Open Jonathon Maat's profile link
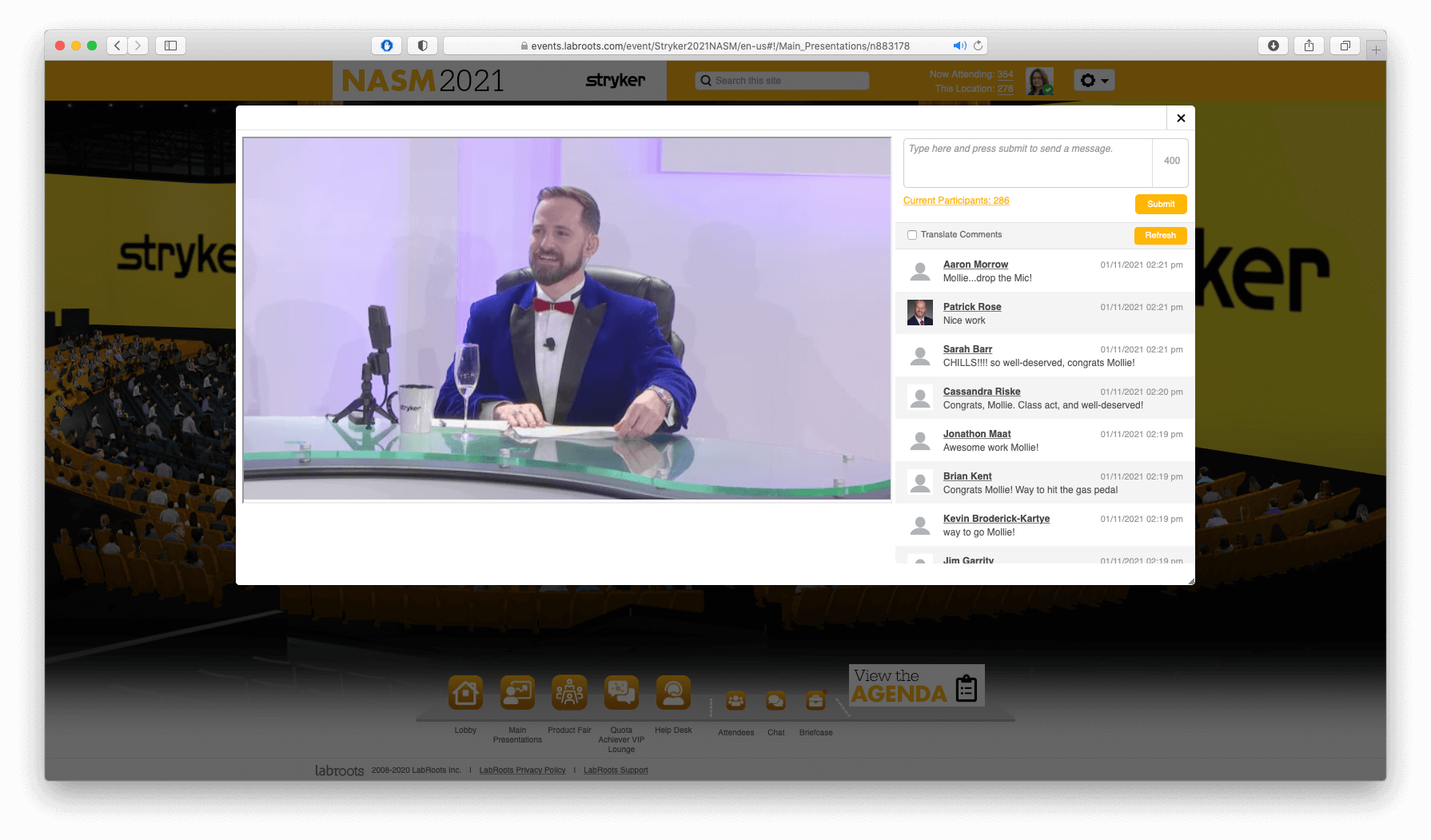 pyautogui.click(x=977, y=434)
